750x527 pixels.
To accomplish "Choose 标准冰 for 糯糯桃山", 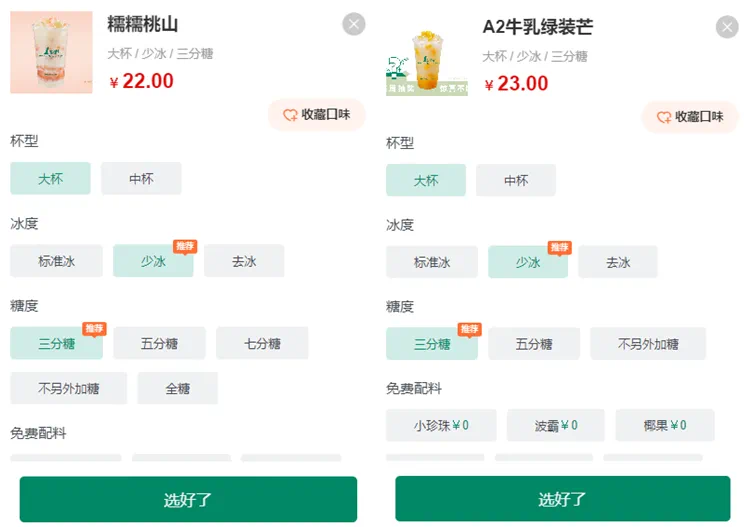I will [56, 261].
